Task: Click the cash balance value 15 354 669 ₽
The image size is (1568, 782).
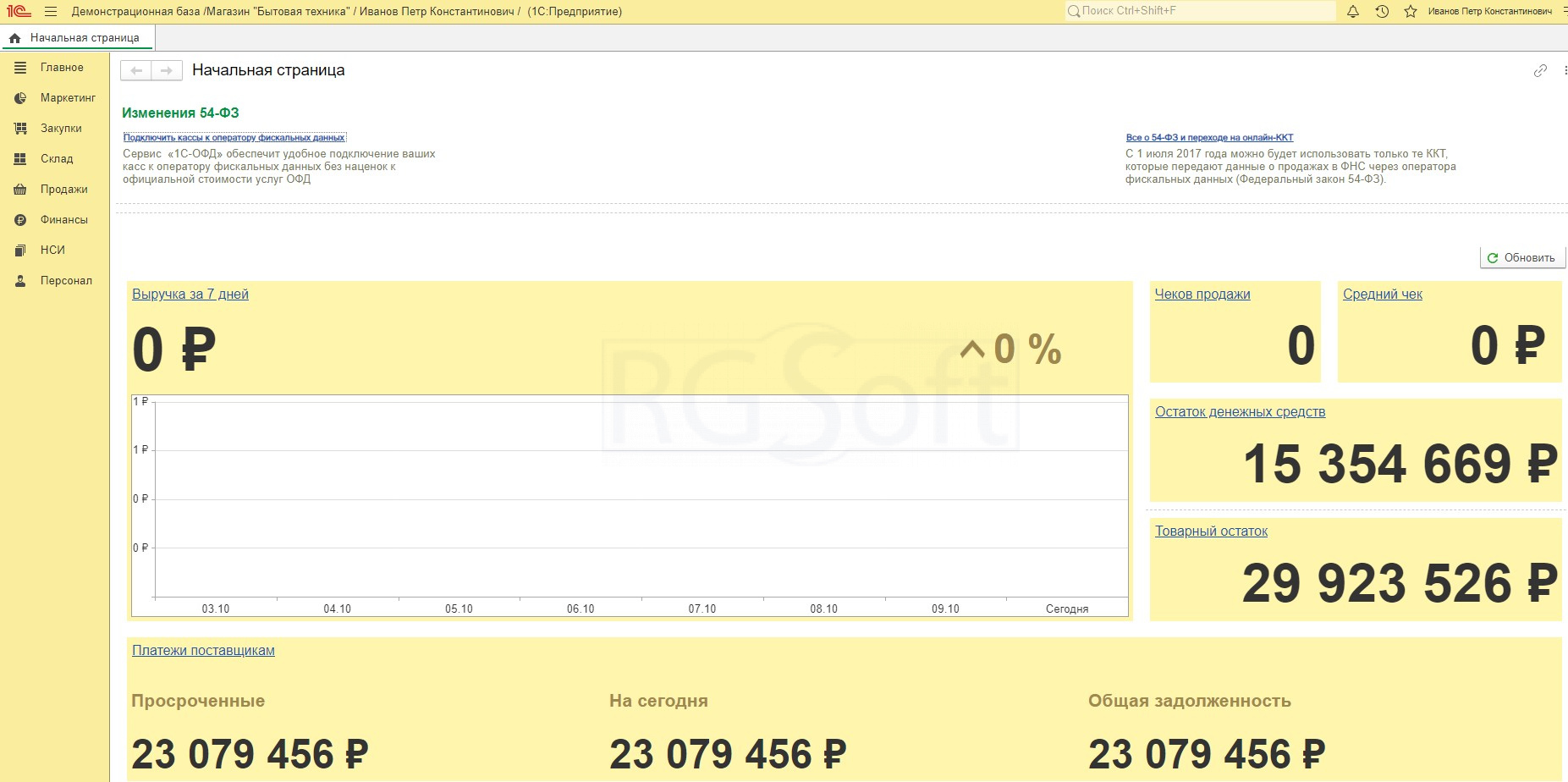Action: pos(1400,464)
